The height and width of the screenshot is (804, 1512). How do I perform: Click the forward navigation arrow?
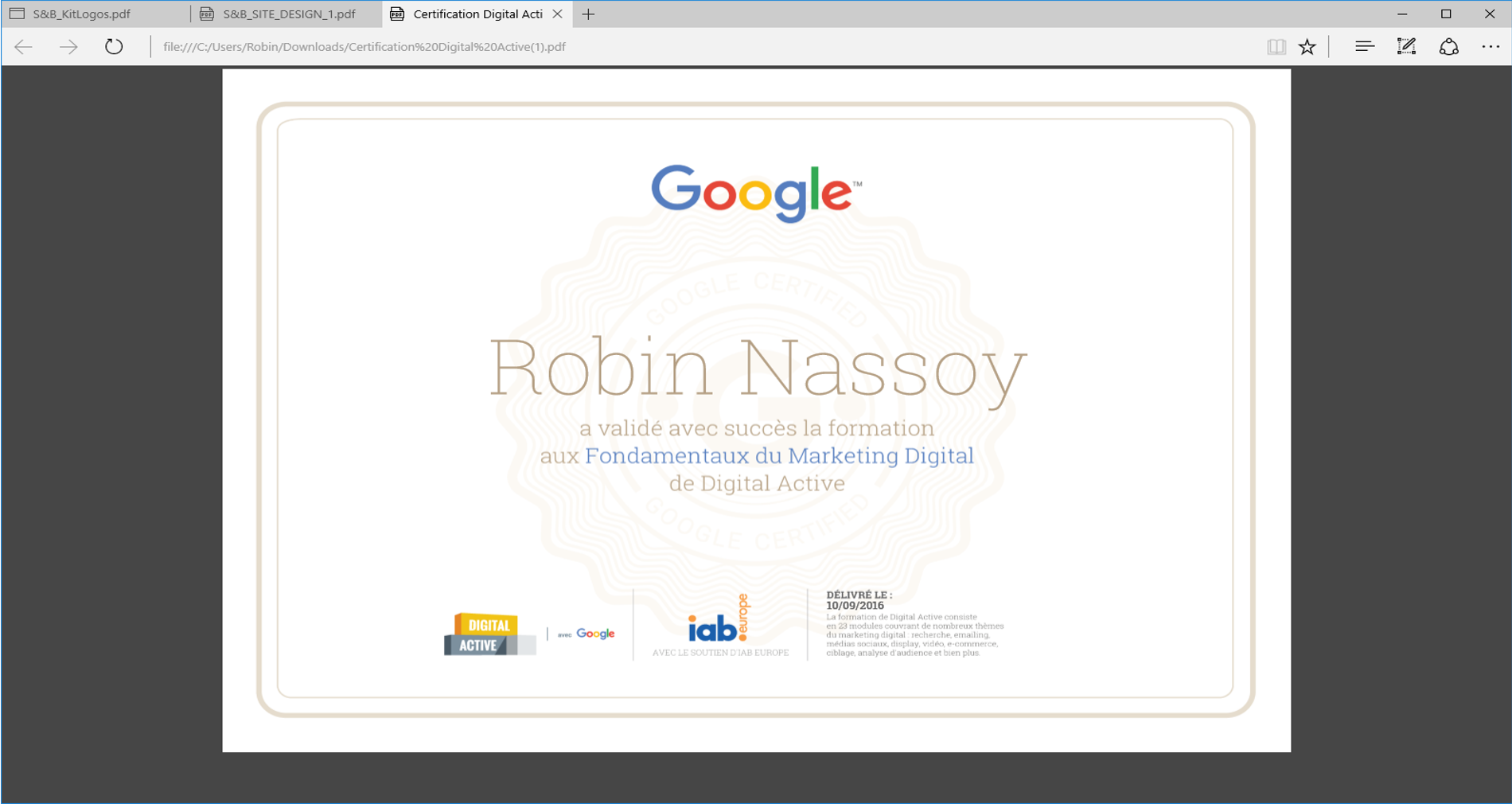[x=68, y=46]
